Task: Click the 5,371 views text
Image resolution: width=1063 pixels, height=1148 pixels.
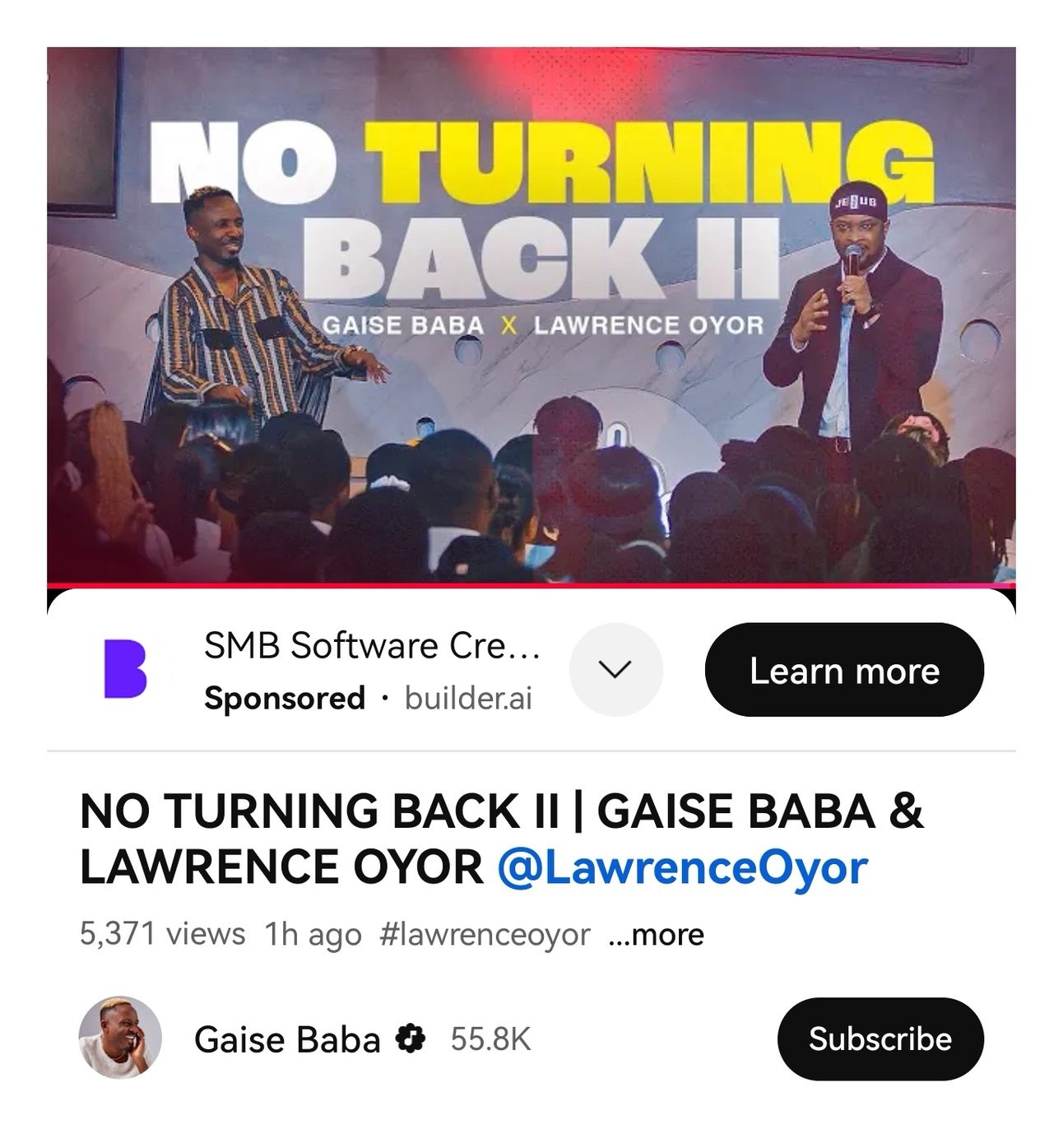Action: click(162, 934)
